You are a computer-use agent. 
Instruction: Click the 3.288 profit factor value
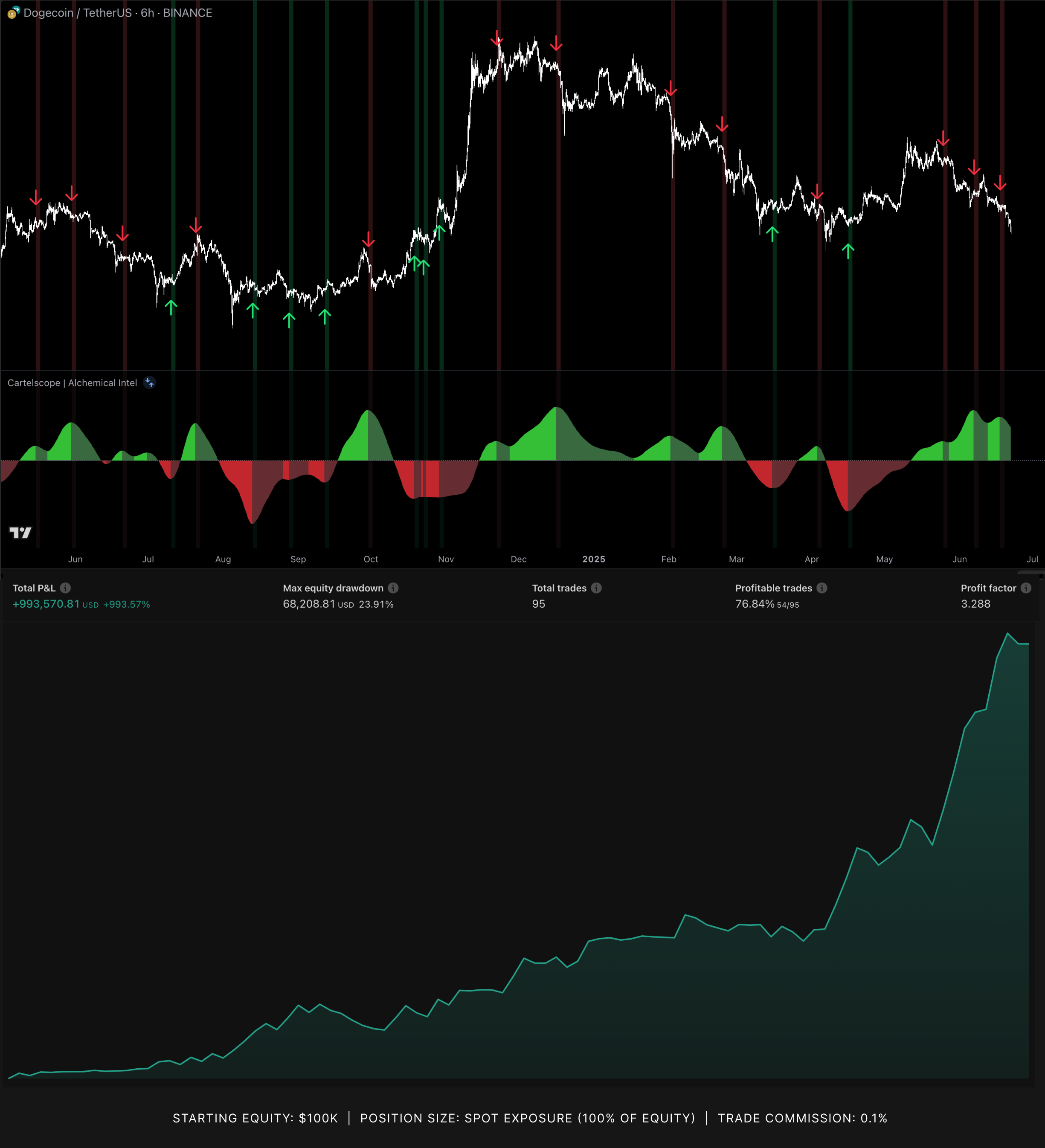coord(975,604)
